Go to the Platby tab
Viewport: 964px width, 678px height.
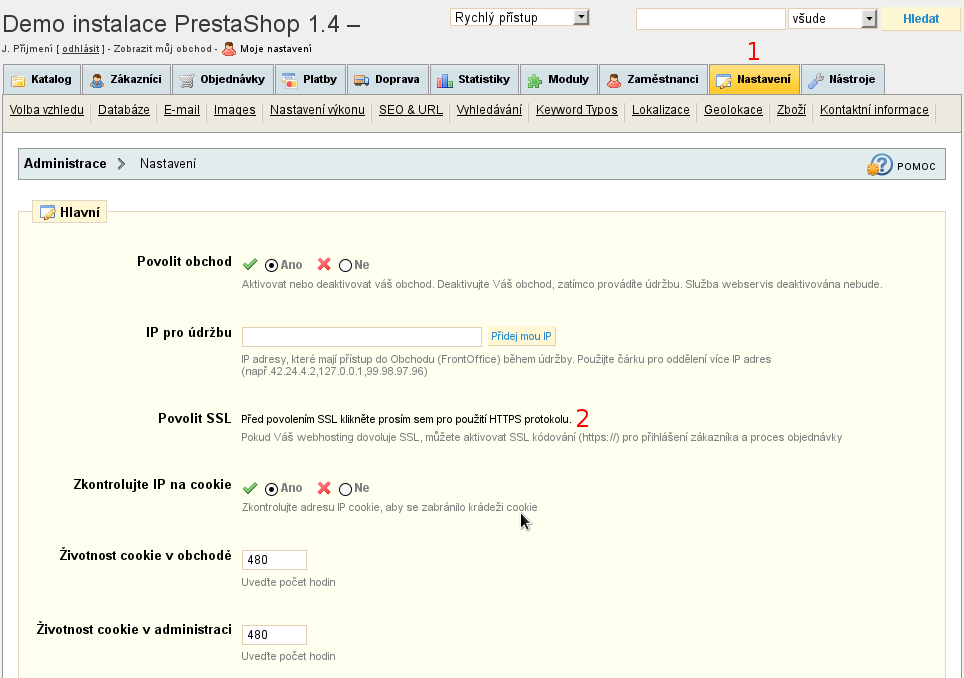pos(310,79)
